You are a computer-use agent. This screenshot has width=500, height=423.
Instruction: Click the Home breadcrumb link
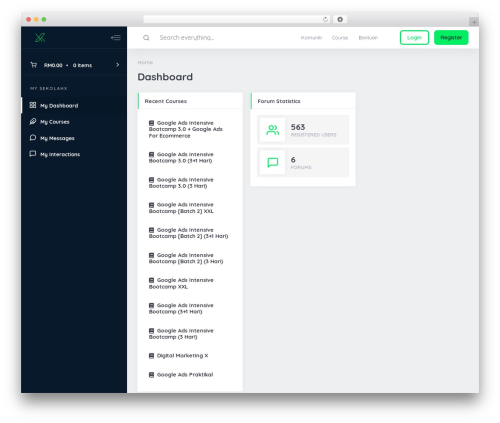tap(145, 62)
